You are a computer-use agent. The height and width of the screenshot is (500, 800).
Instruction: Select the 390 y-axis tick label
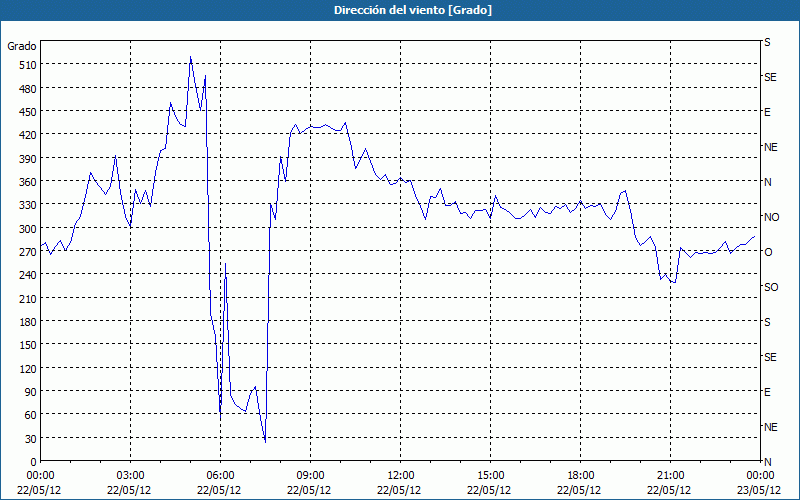(27, 159)
